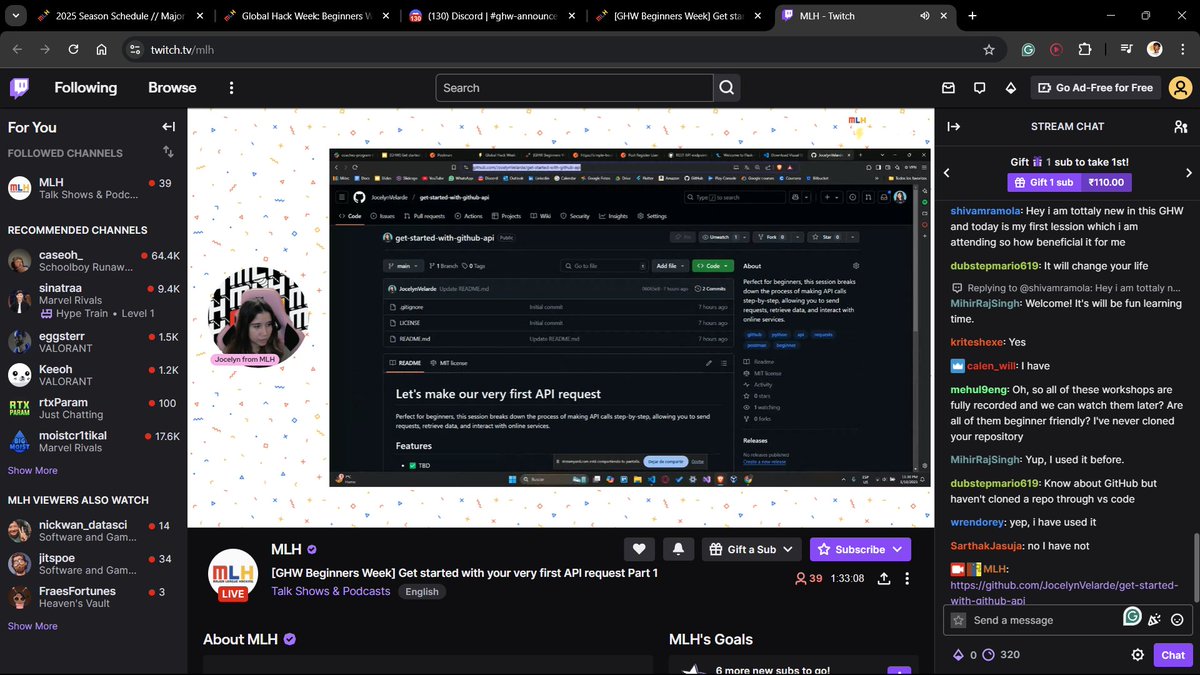Sort followed channels with the arrows icon
This screenshot has width=1200, height=675.
[x=168, y=152]
